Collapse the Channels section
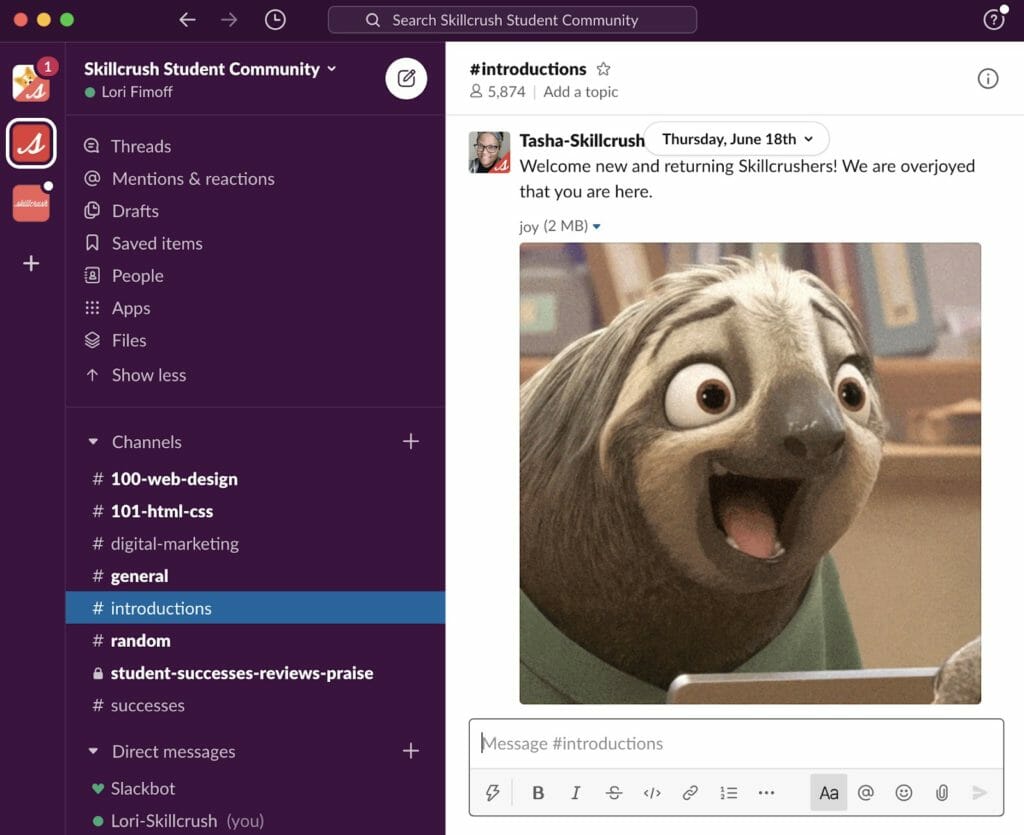 point(94,442)
